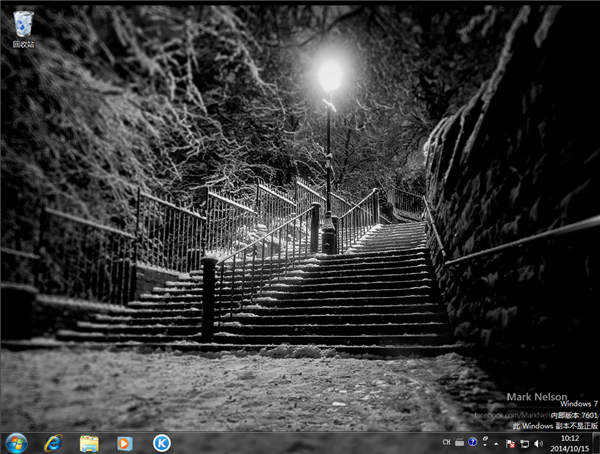Click an empty area of the taskbar
This screenshot has width=600, height=454.
(300, 442)
